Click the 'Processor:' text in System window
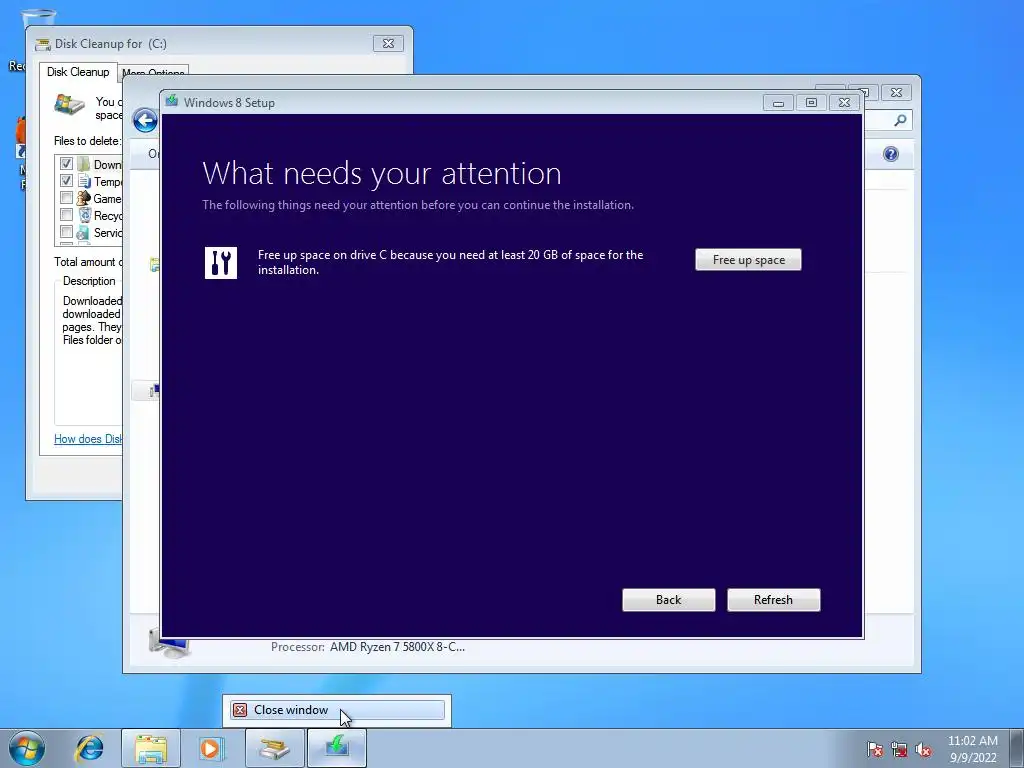 click(298, 647)
